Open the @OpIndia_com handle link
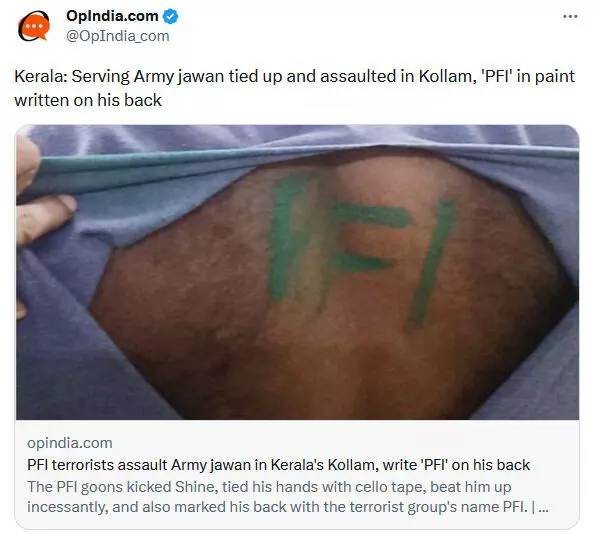Image resolution: width=596 pixels, height=535 pixels. (118, 36)
